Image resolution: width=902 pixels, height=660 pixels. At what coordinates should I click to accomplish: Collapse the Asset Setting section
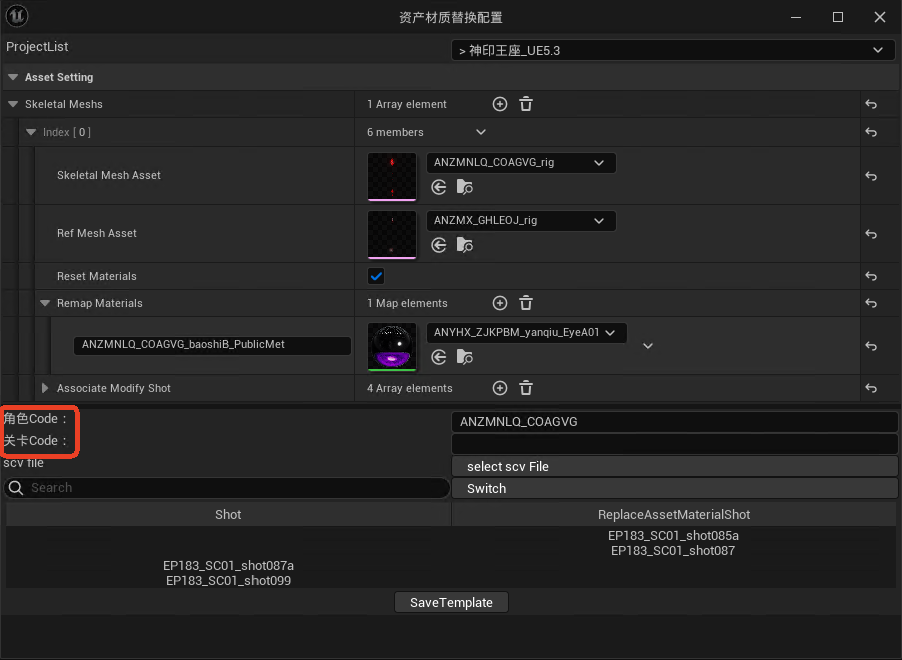click(x=13, y=77)
